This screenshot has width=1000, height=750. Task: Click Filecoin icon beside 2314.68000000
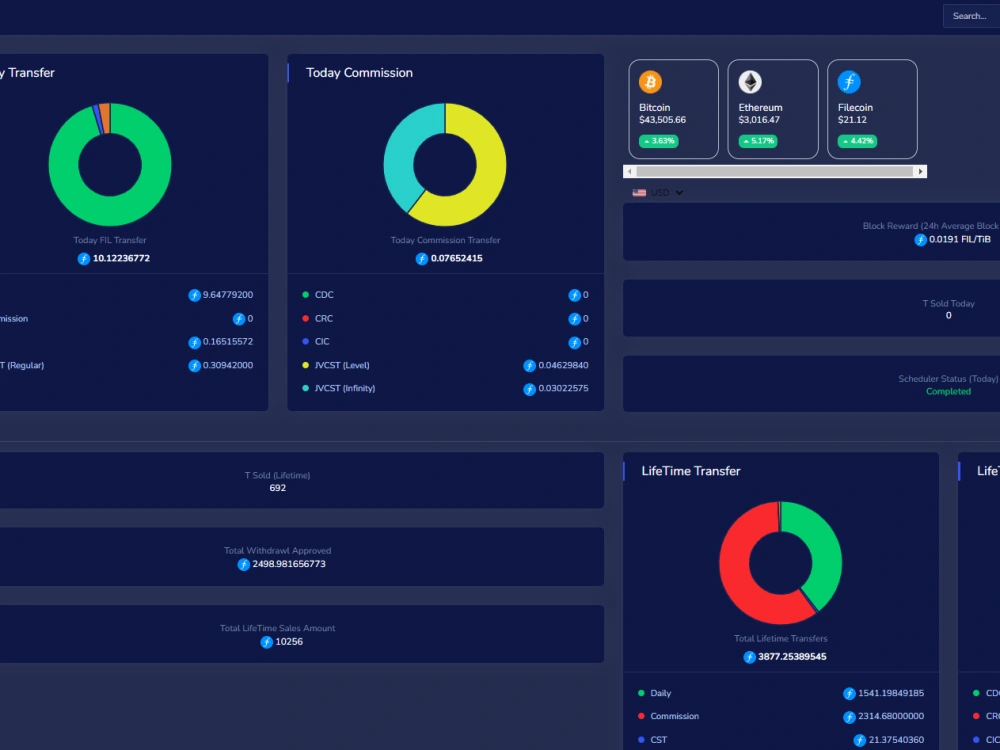[x=849, y=717]
